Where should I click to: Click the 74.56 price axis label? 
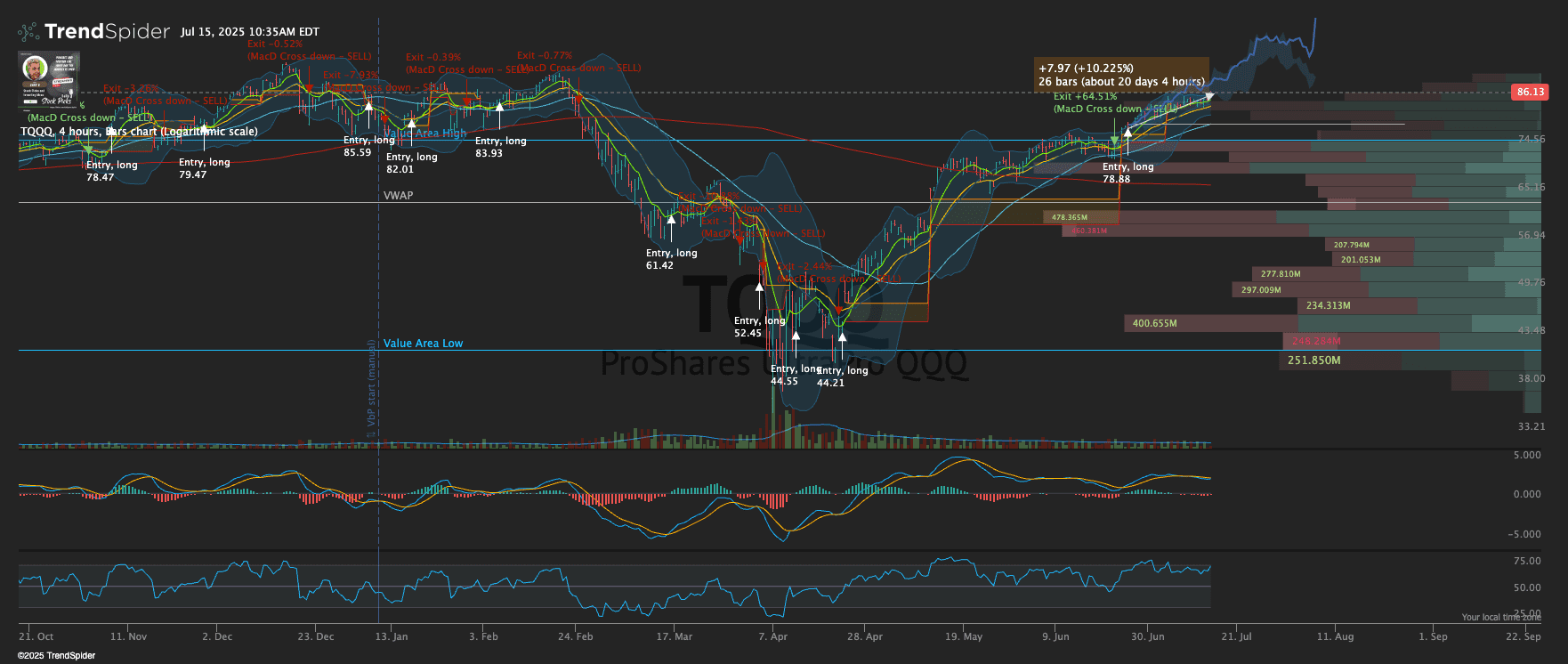tap(1532, 140)
